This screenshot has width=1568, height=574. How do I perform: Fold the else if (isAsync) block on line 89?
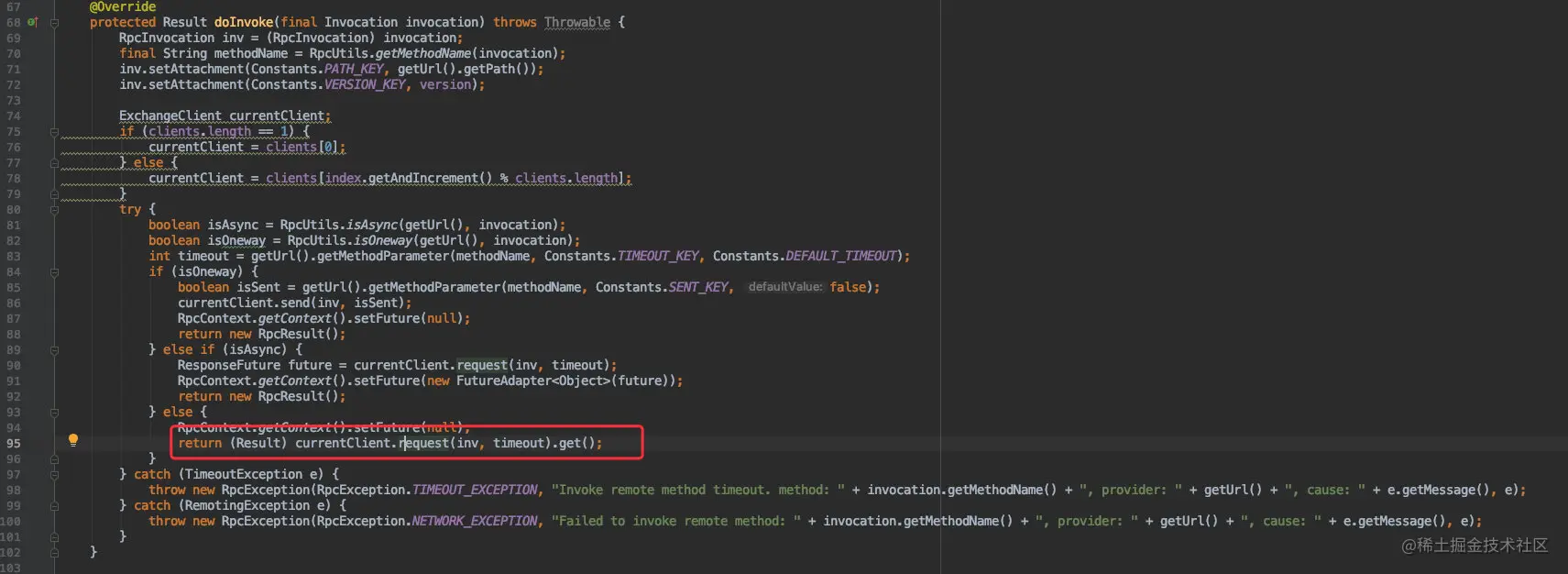point(54,349)
